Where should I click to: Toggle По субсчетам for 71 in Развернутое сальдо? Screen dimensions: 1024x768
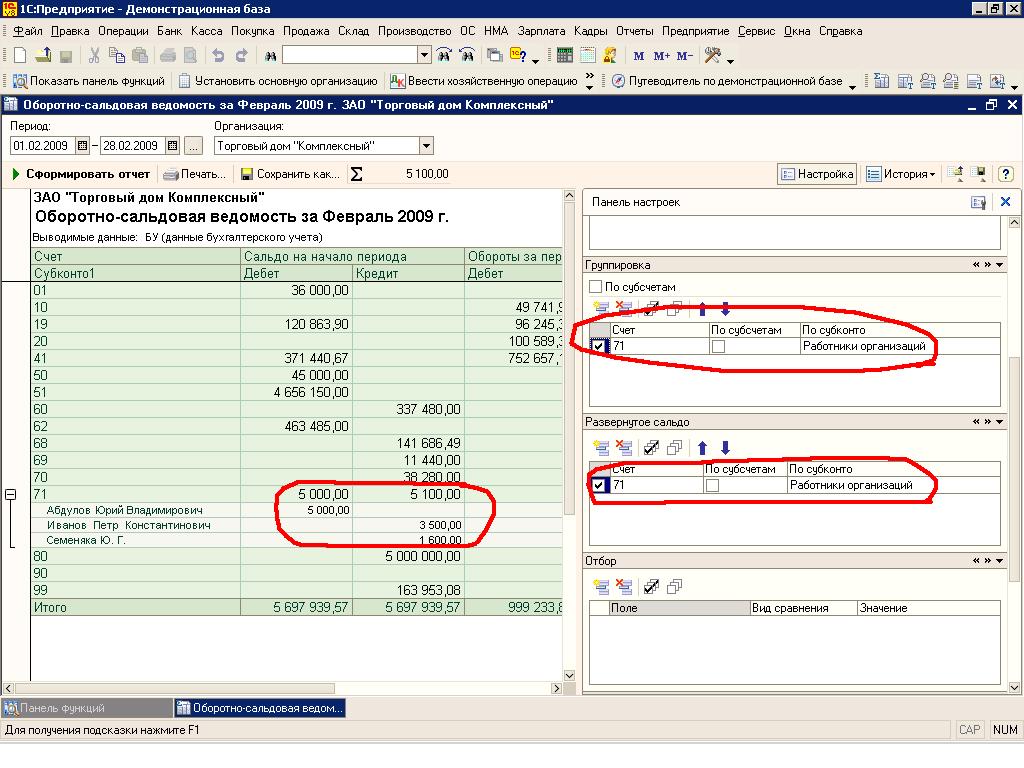(712, 485)
